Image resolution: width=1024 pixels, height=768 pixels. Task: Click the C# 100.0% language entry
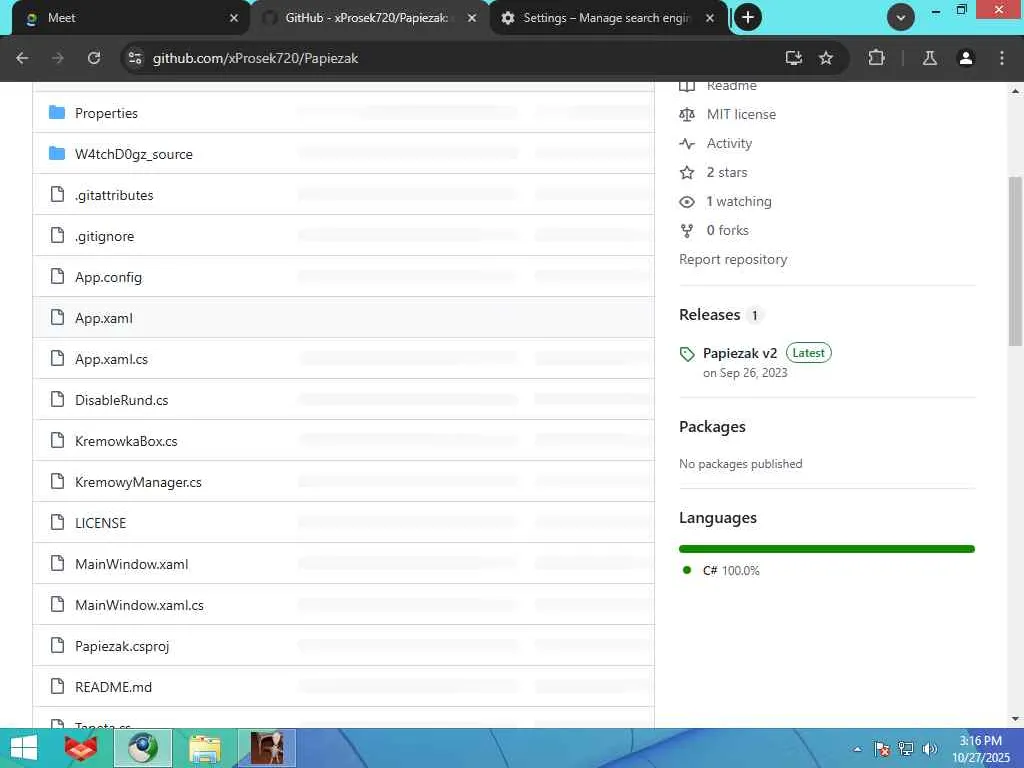point(731,570)
